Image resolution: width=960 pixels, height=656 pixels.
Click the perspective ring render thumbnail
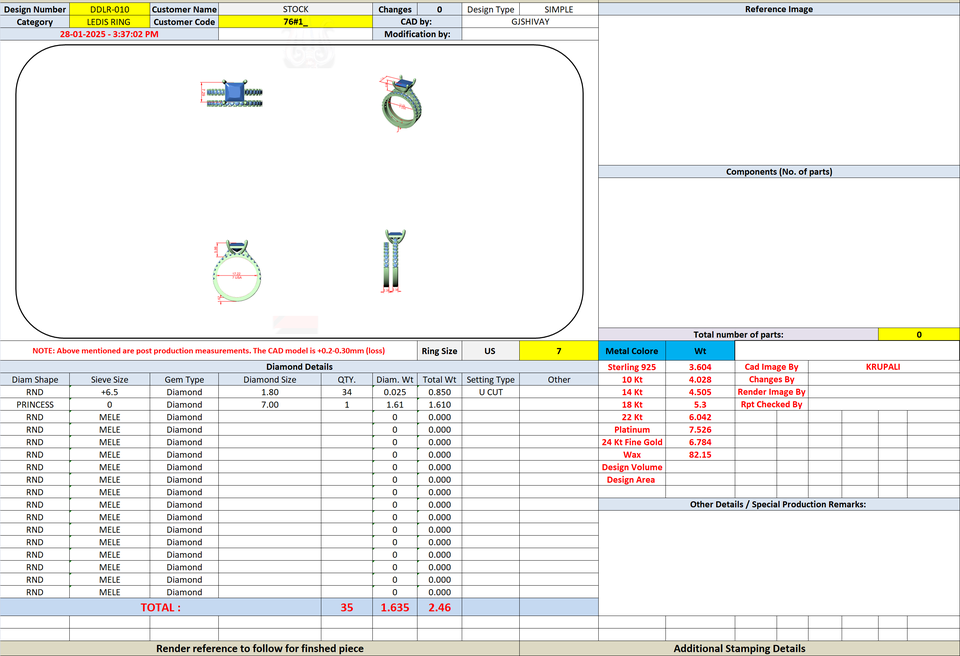[401, 103]
